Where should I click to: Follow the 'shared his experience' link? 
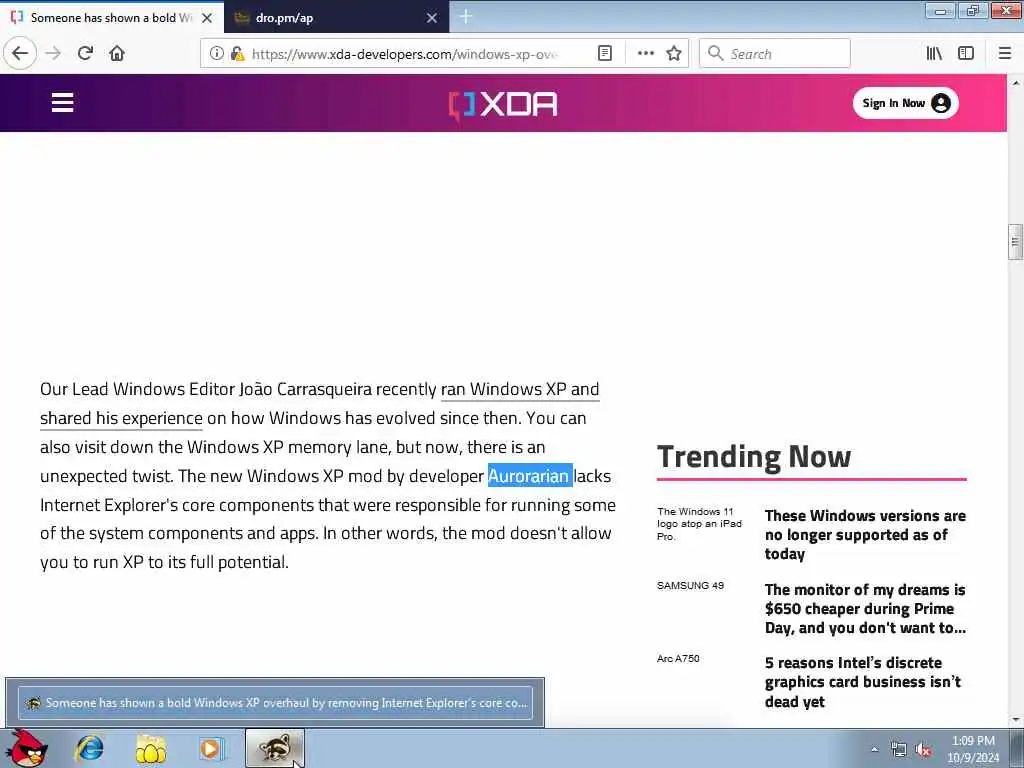[121, 418]
